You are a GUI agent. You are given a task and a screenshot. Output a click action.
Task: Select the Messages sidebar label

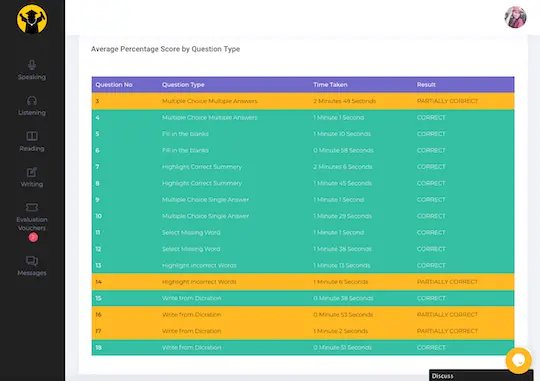32,273
